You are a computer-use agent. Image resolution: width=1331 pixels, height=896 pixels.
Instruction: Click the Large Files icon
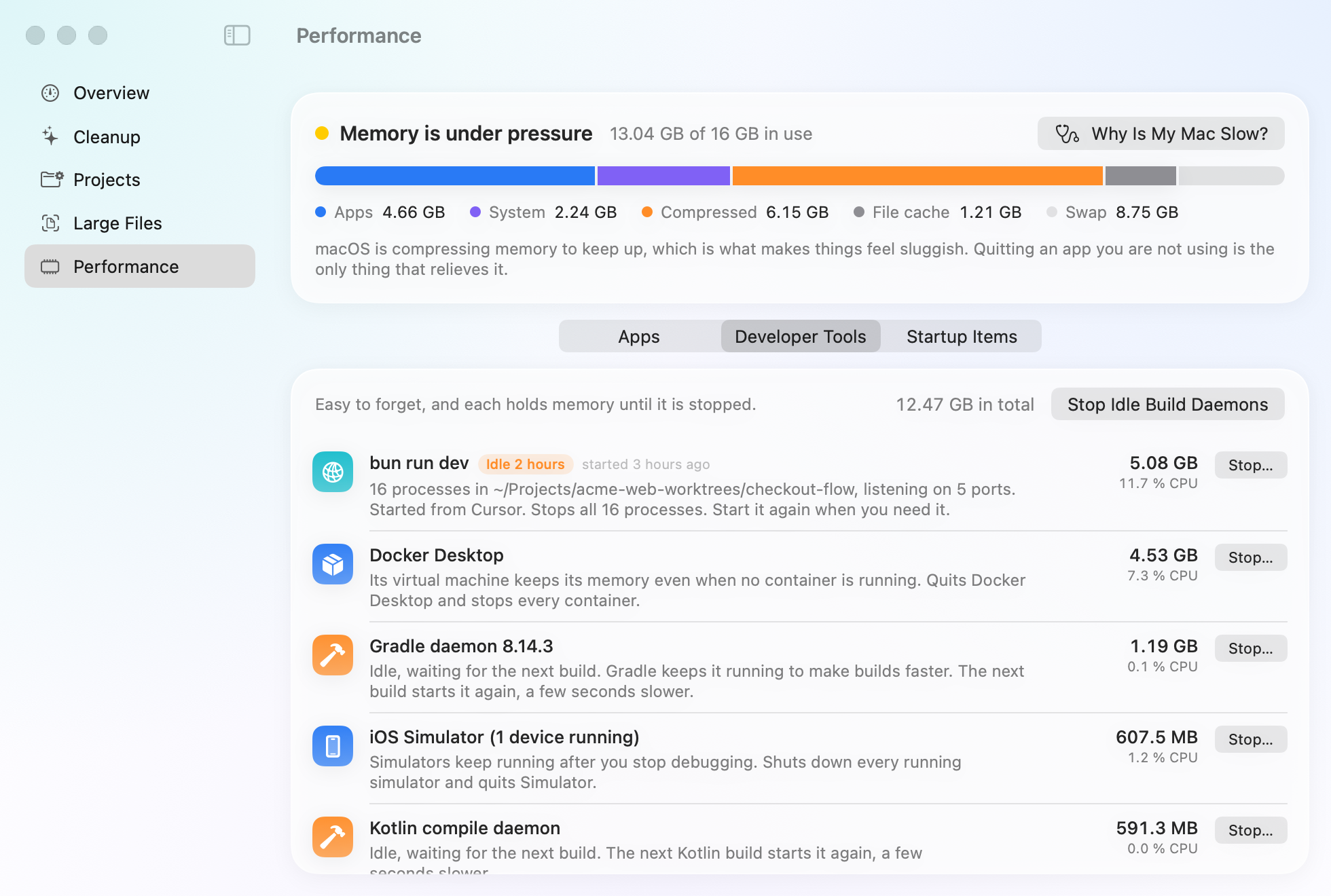(50, 223)
